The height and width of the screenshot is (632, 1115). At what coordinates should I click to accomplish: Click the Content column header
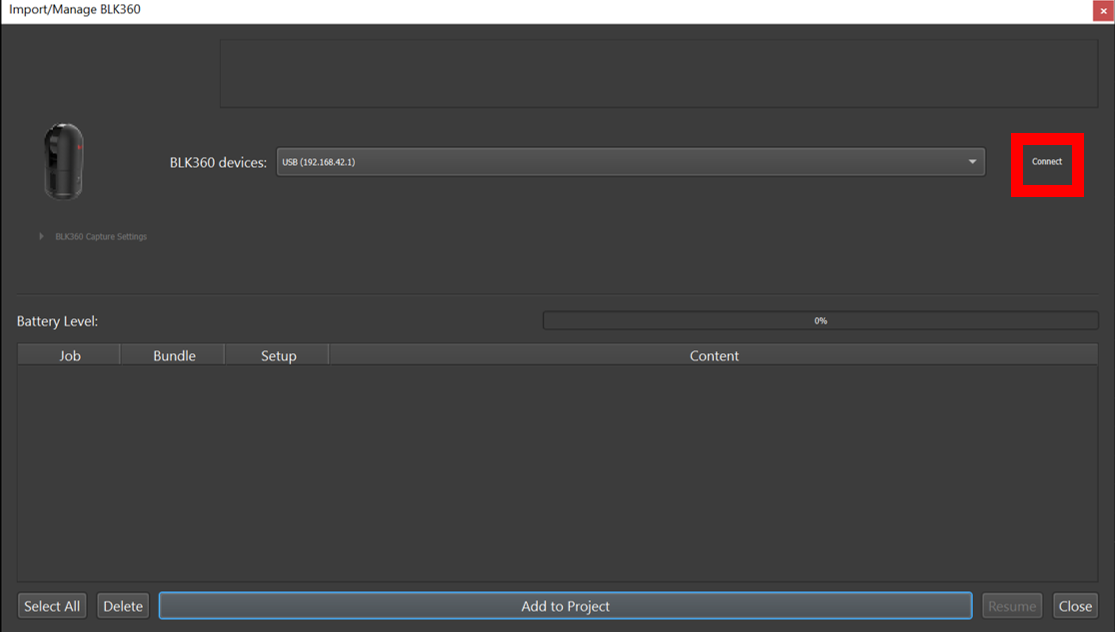click(x=713, y=355)
